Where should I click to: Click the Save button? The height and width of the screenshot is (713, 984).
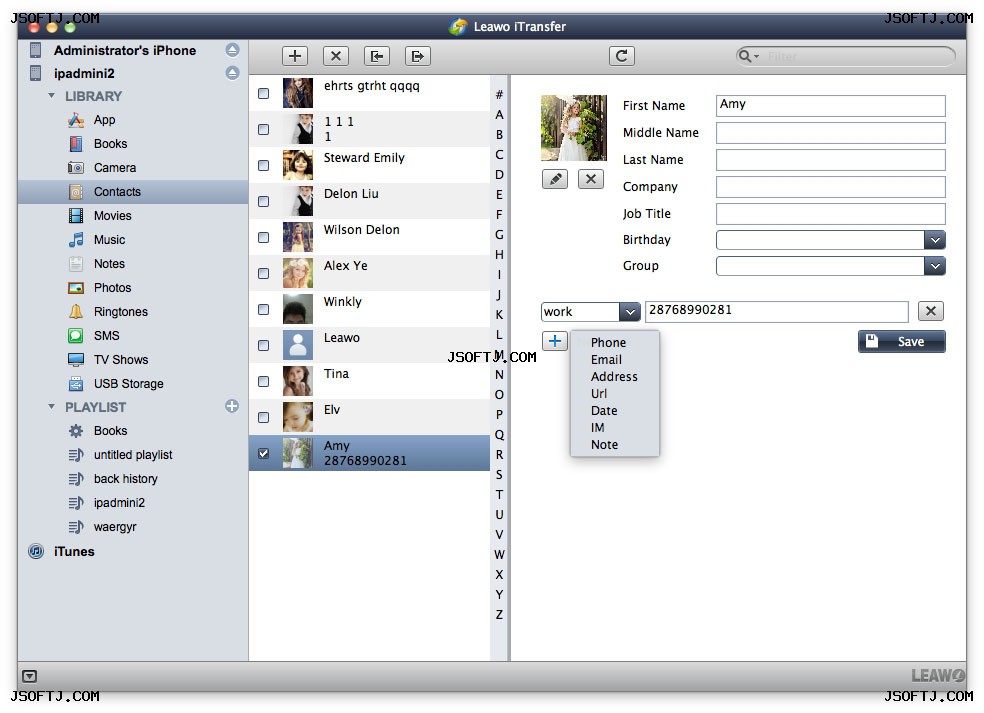901,341
